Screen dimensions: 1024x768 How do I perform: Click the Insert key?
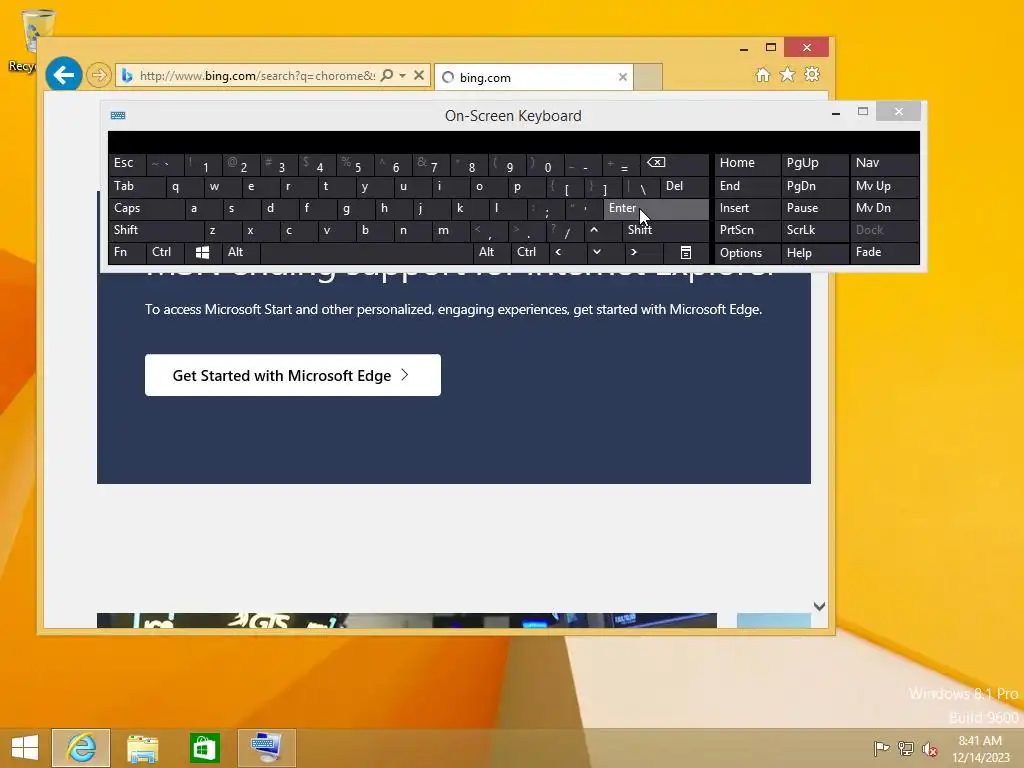click(x=747, y=208)
